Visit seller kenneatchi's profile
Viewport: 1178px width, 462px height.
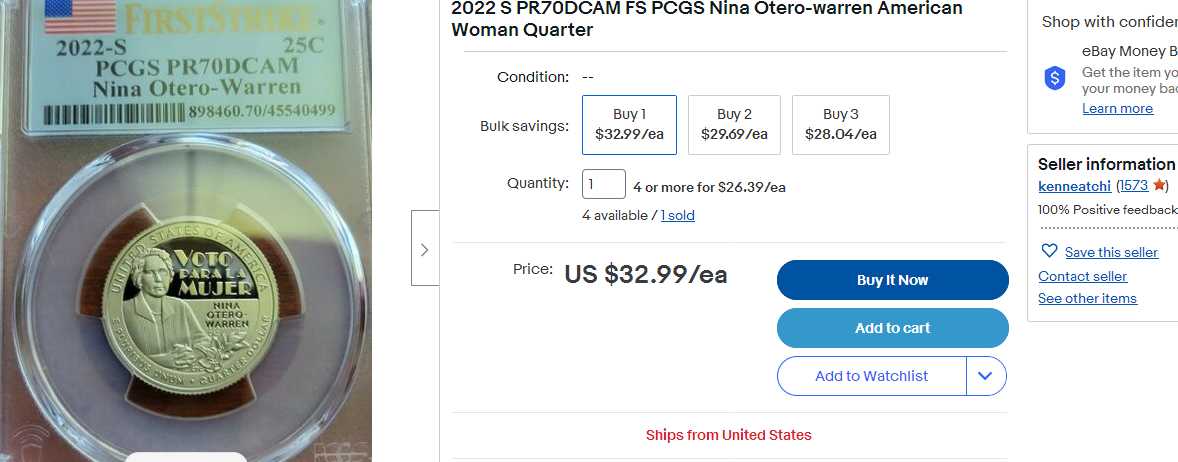coord(1074,186)
